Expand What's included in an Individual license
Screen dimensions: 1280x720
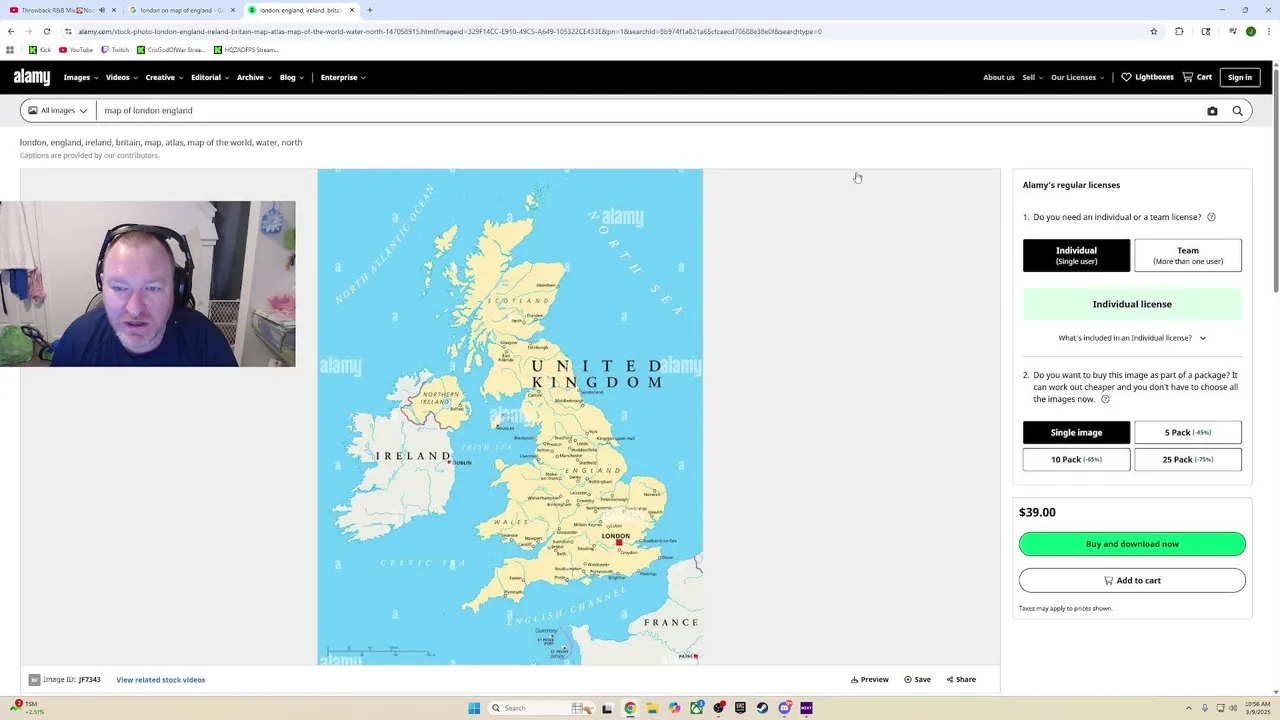click(x=1132, y=338)
